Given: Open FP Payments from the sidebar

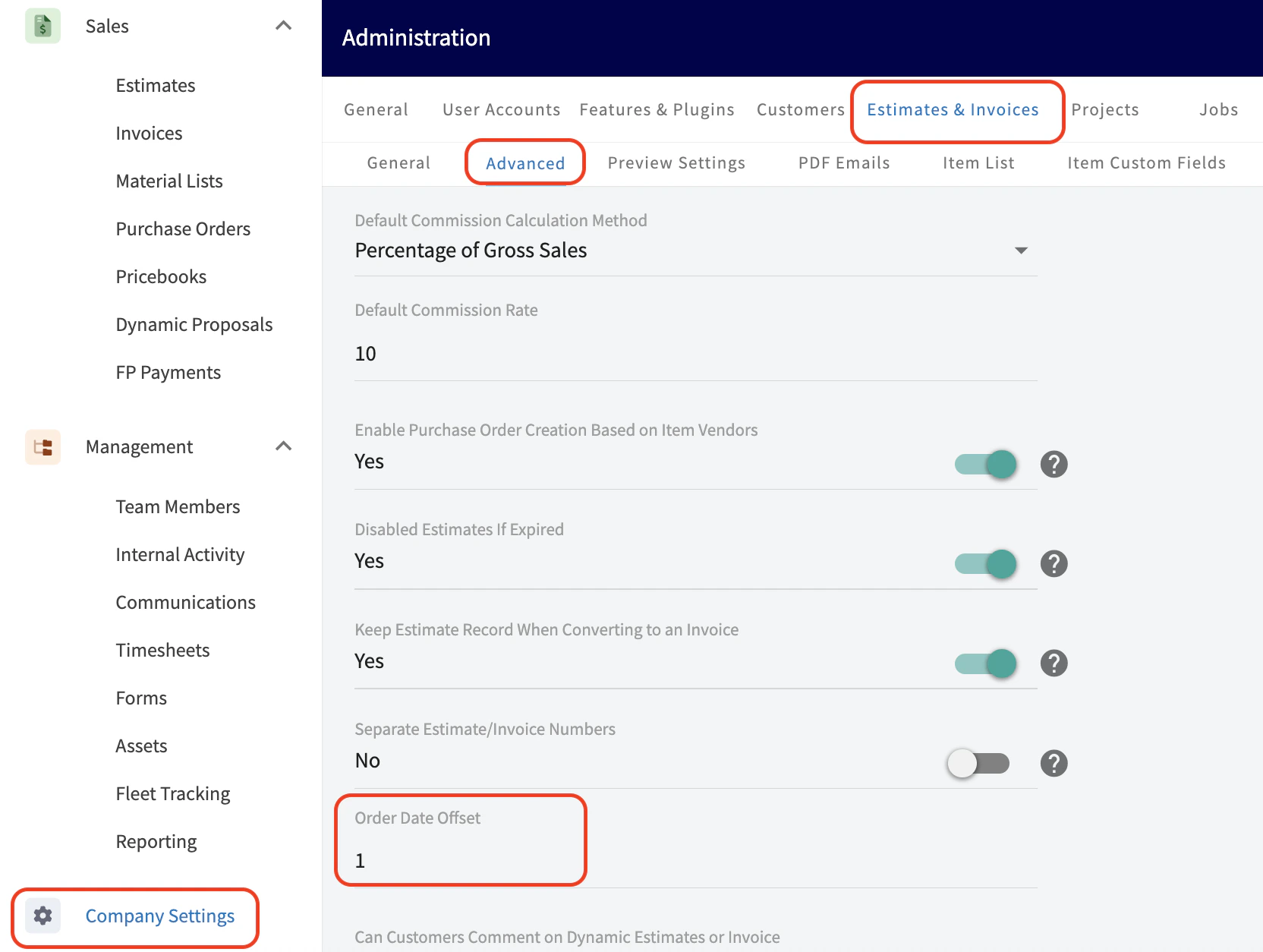Looking at the screenshot, I should (169, 373).
